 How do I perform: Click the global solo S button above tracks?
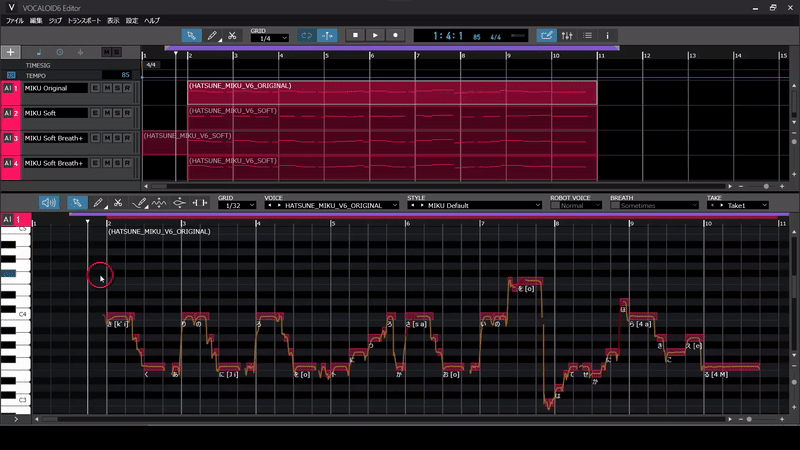click(117, 52)
